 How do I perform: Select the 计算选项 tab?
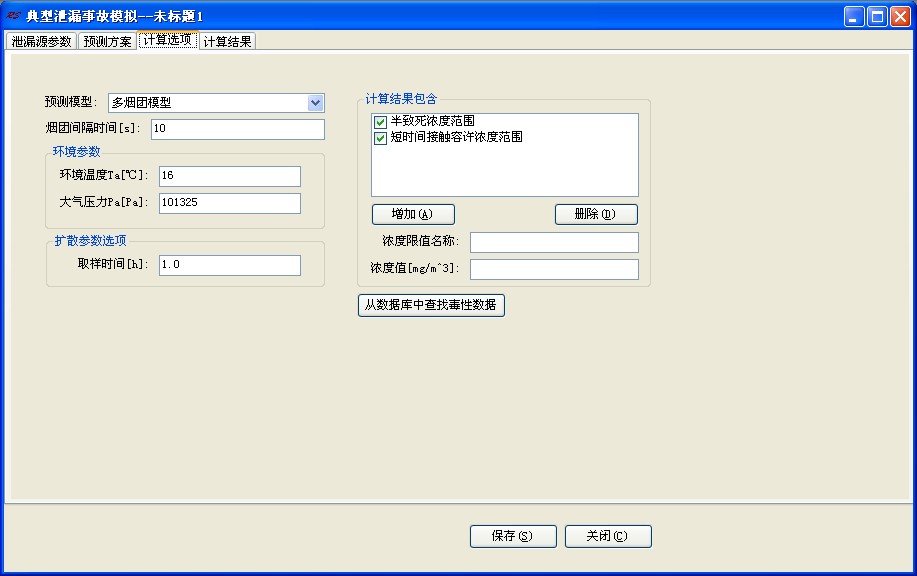click(167, 40)
